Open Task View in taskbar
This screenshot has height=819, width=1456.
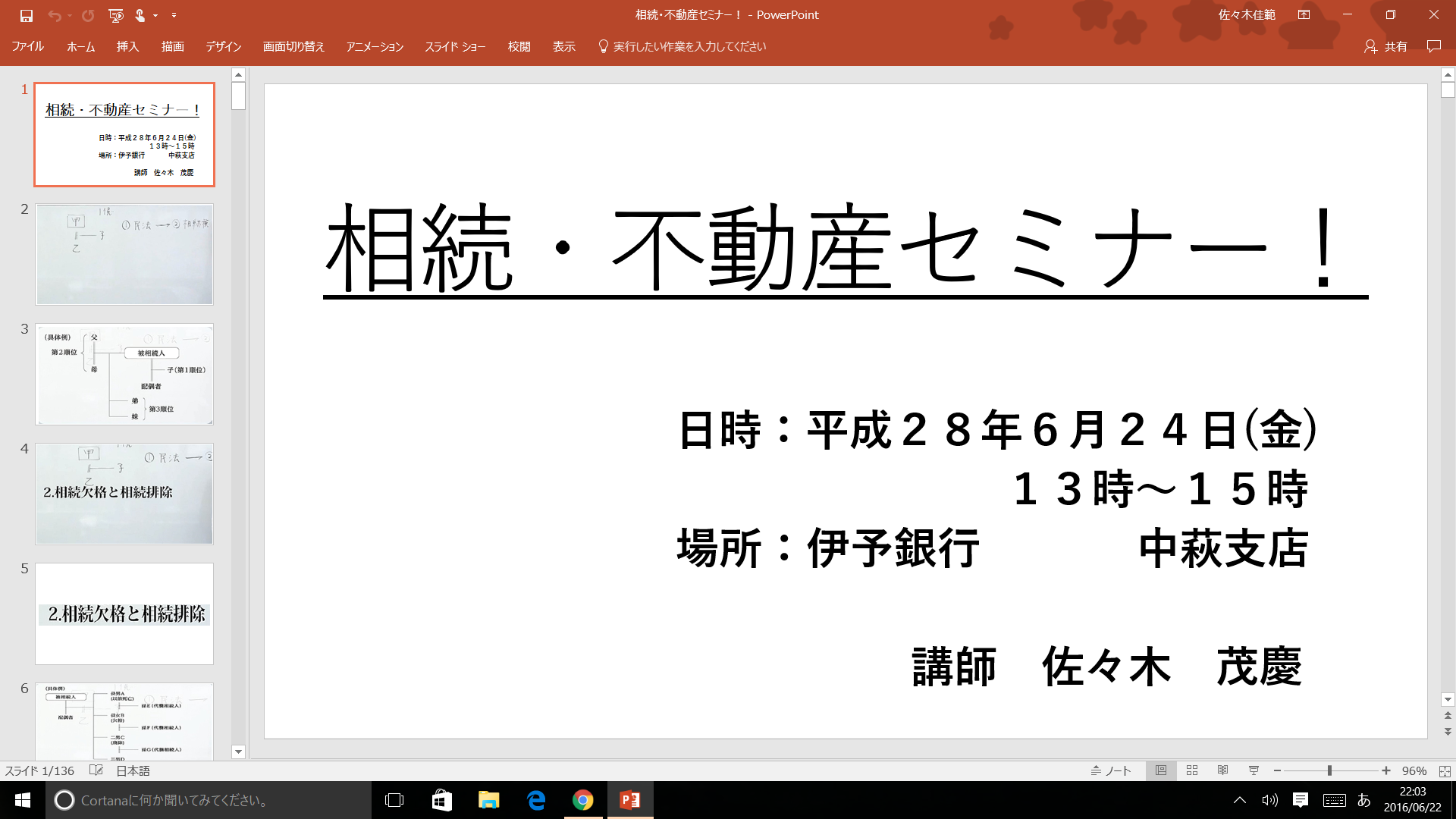394,800
